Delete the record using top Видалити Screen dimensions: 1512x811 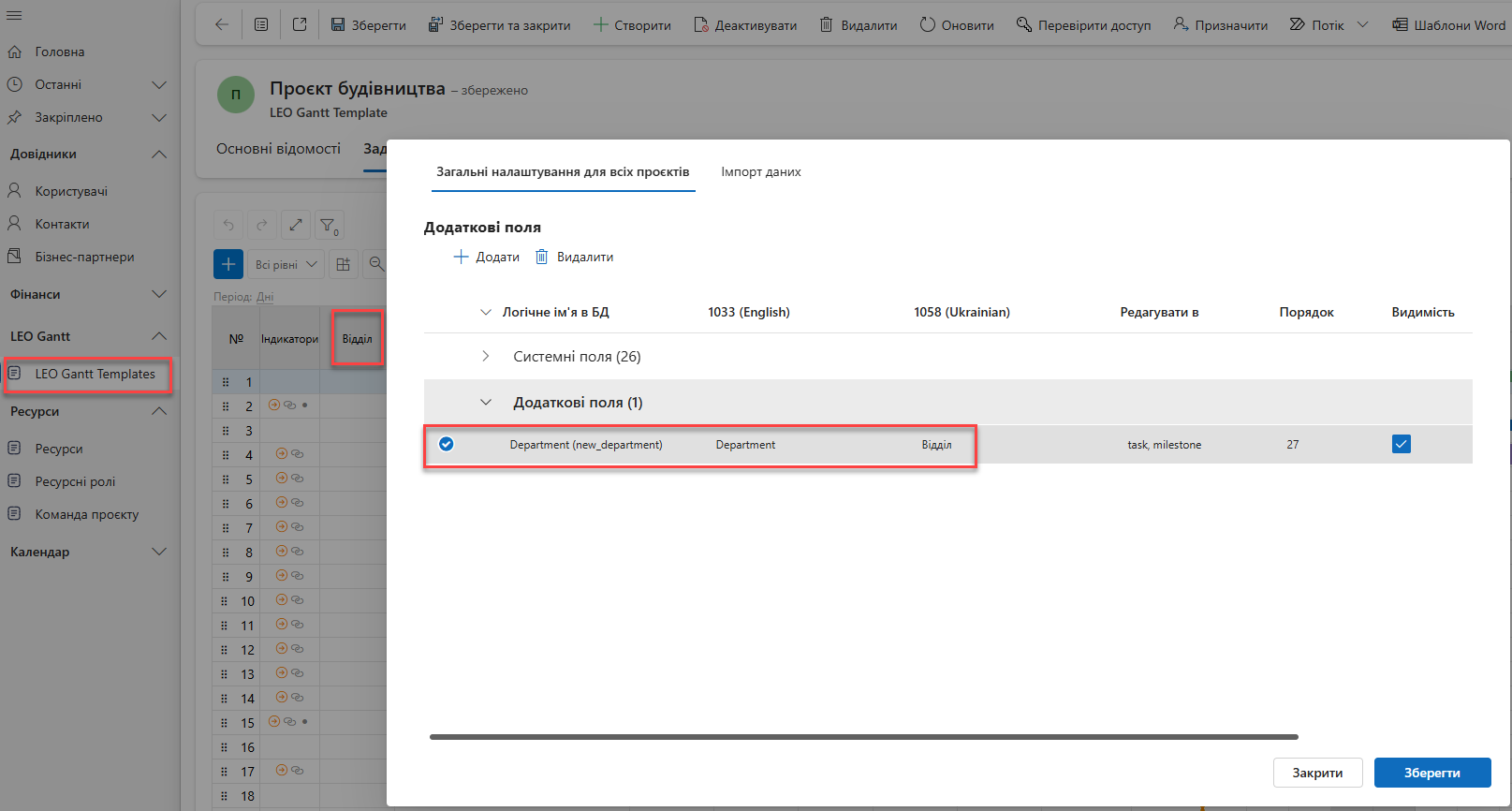pyautogui.click(x=859, y=25)
